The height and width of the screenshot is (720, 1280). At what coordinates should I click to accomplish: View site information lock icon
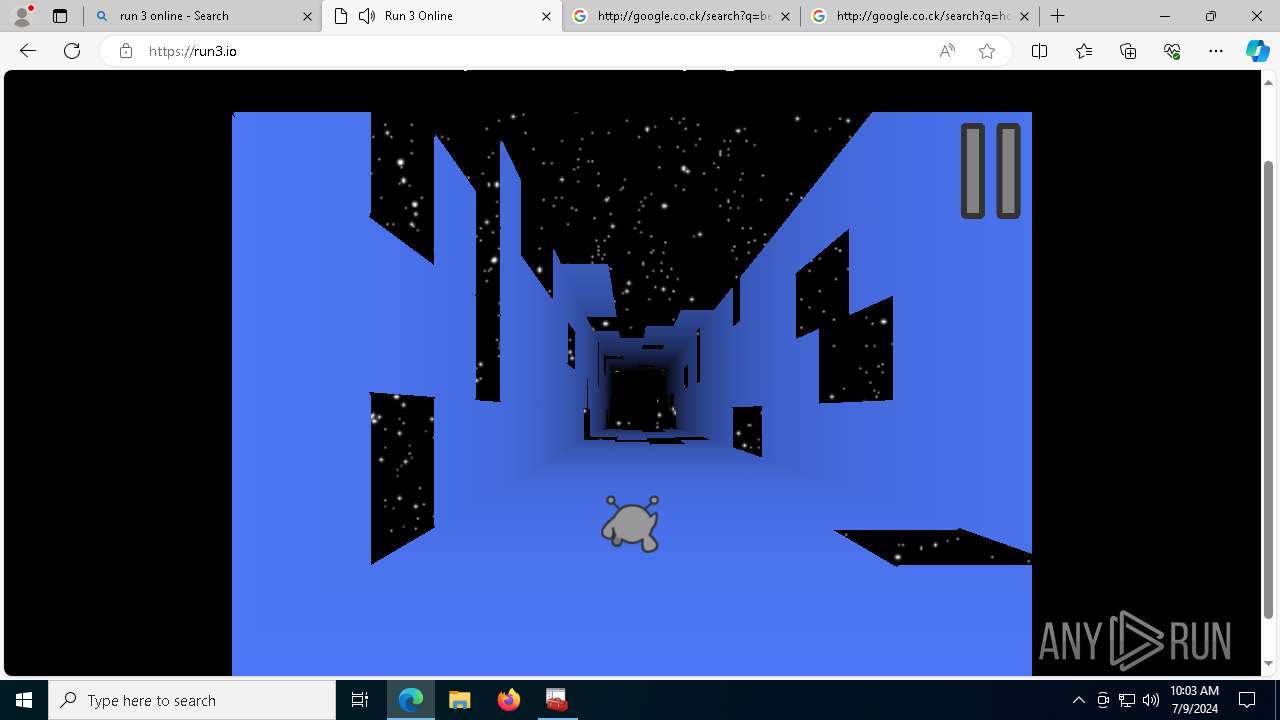pyautogui.click(x=126, y=51)
